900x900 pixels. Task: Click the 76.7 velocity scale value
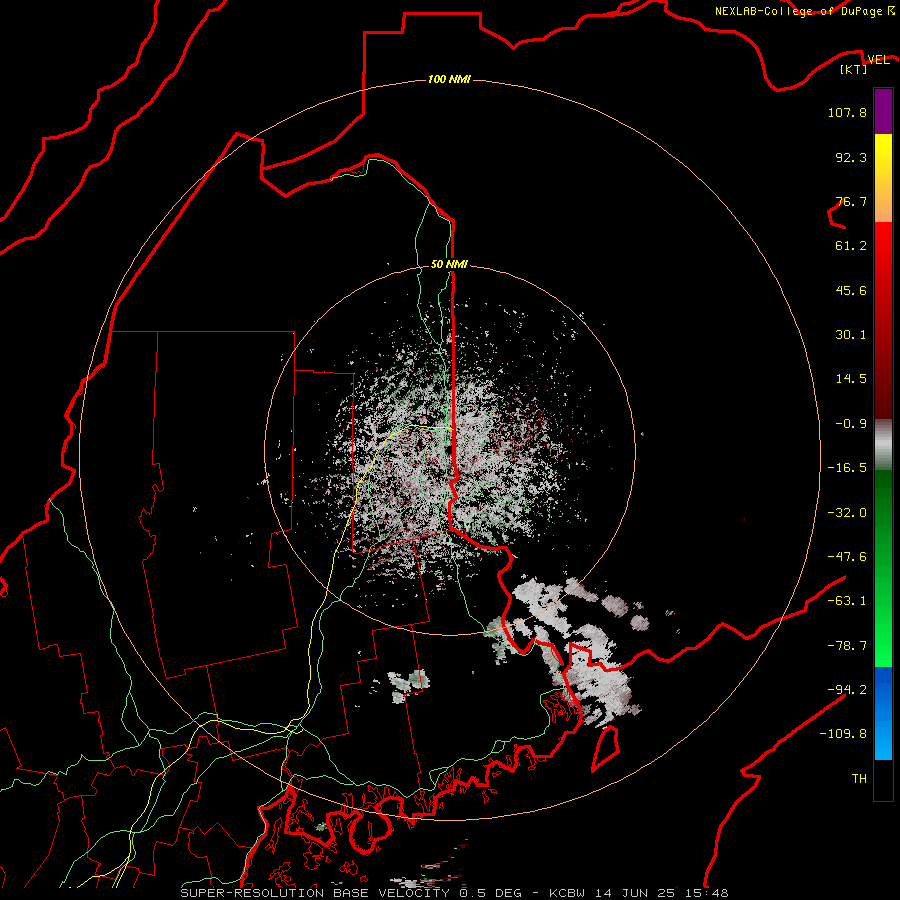click(851, 201)
